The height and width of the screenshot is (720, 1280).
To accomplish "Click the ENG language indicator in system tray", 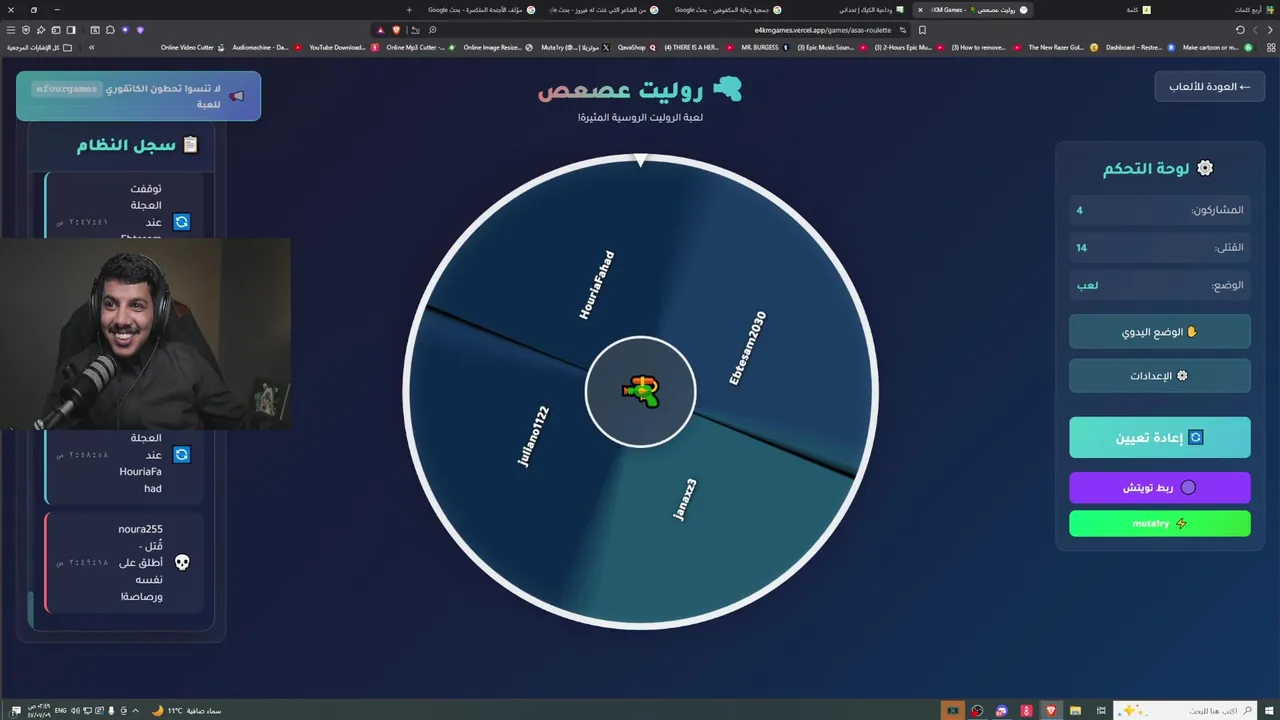I will click(61, 710).
